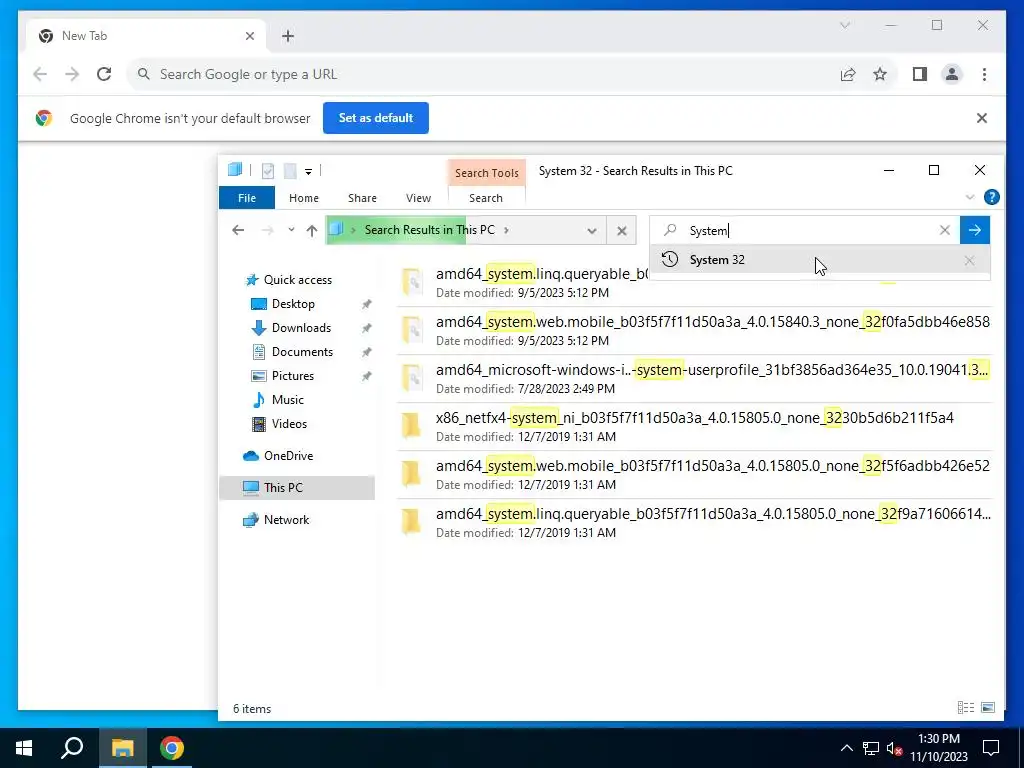Open Chrome side panel icon
The width and height of the screenshot is (1024, 768).
(x=920, y=74)
